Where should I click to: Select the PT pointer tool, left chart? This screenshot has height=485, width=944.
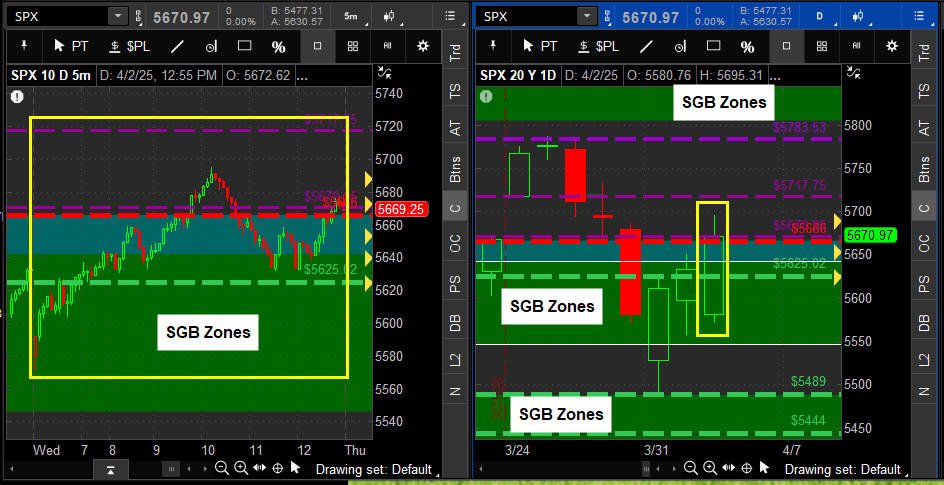pyautogui.click(x=70, y=46)
